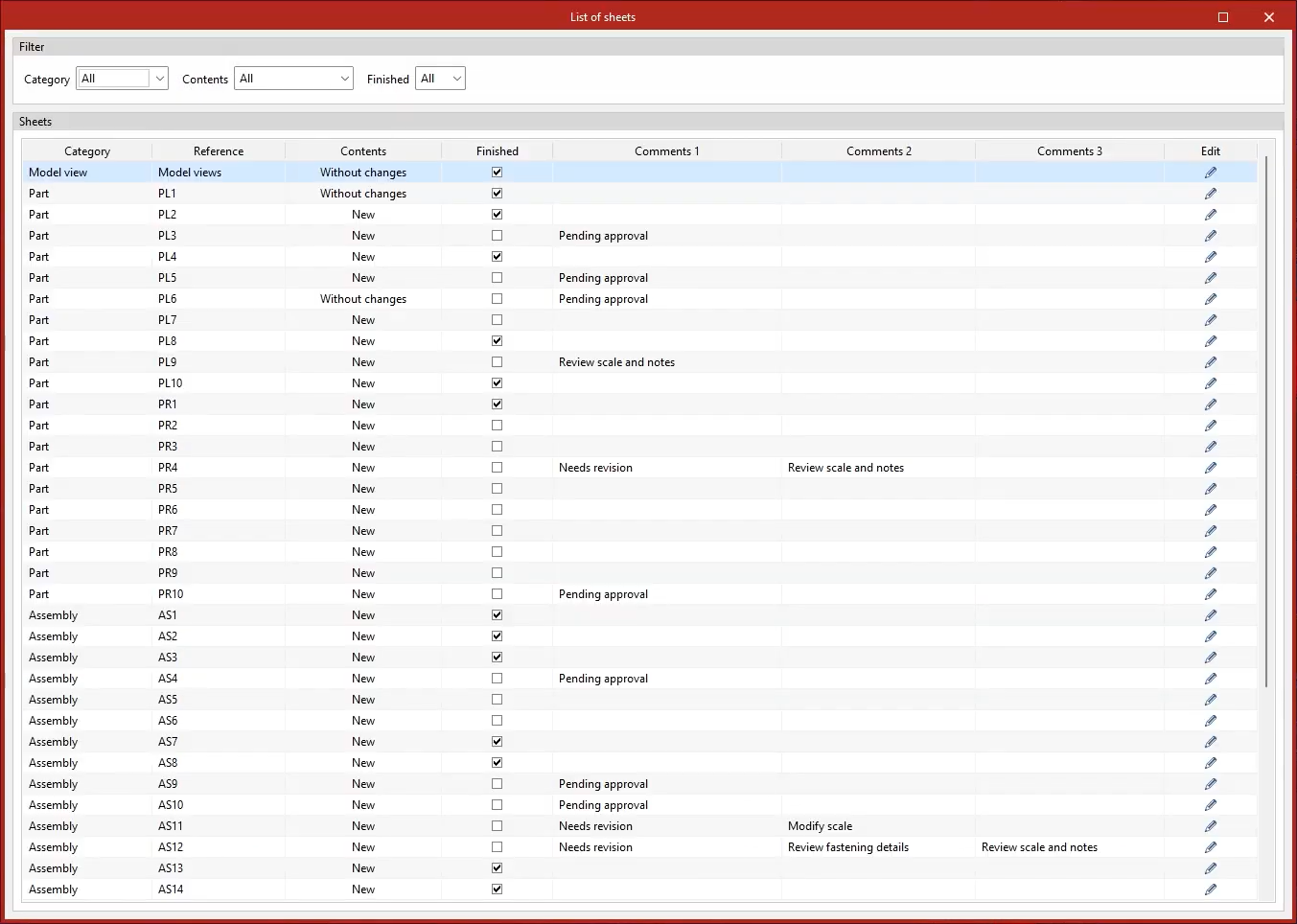
Task: Mark PR4 sheet as finished
Action: (x=497, y=468)
